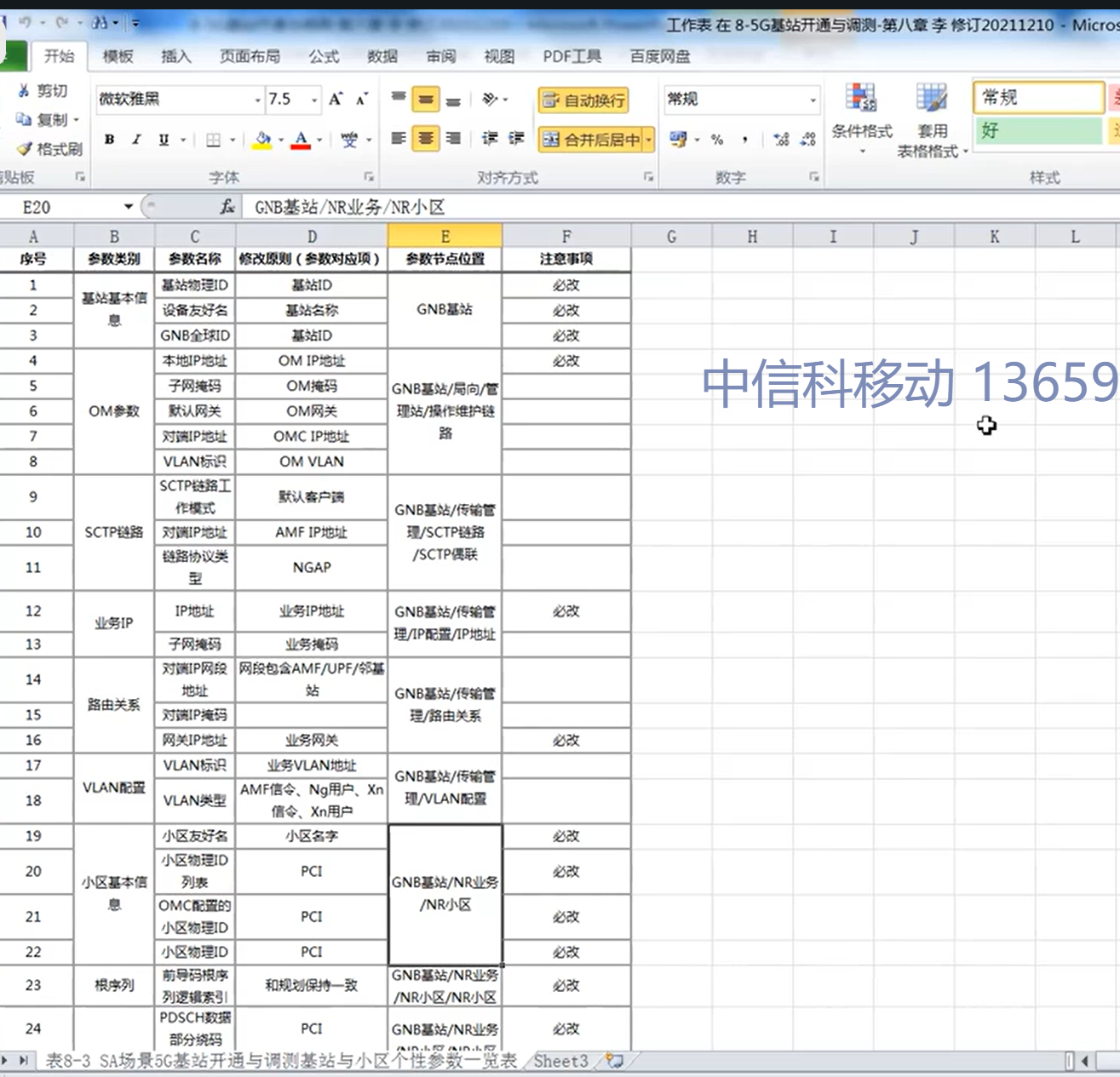Viewport: 1120px width, 1077px height.
Task: Click the percent style icon
Action: click(717, 140)
